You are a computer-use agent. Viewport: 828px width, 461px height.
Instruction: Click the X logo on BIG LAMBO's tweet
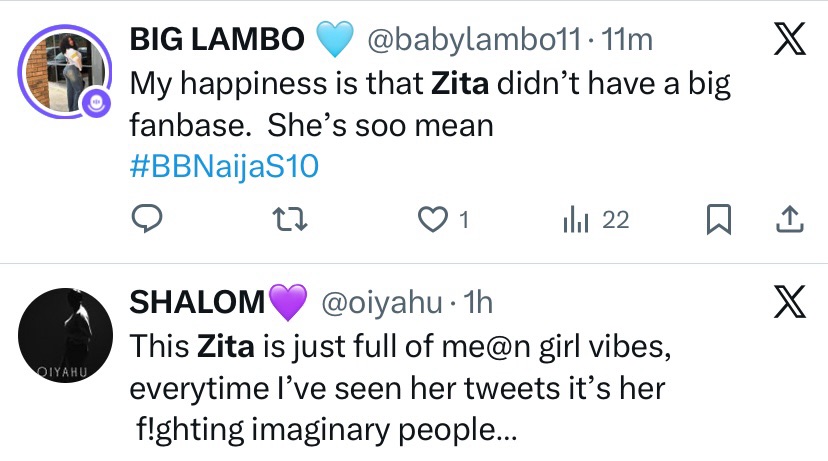point(787,39)
